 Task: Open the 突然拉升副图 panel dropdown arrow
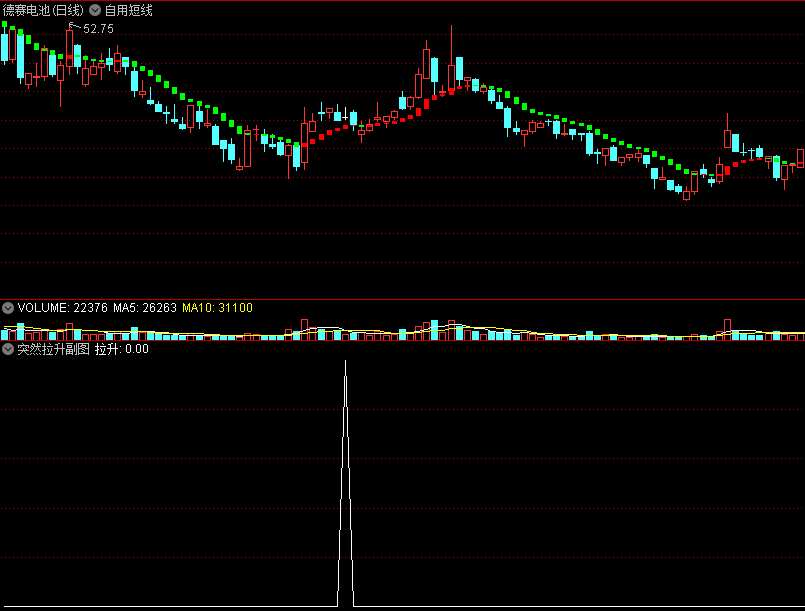click(x=8, y=349)
